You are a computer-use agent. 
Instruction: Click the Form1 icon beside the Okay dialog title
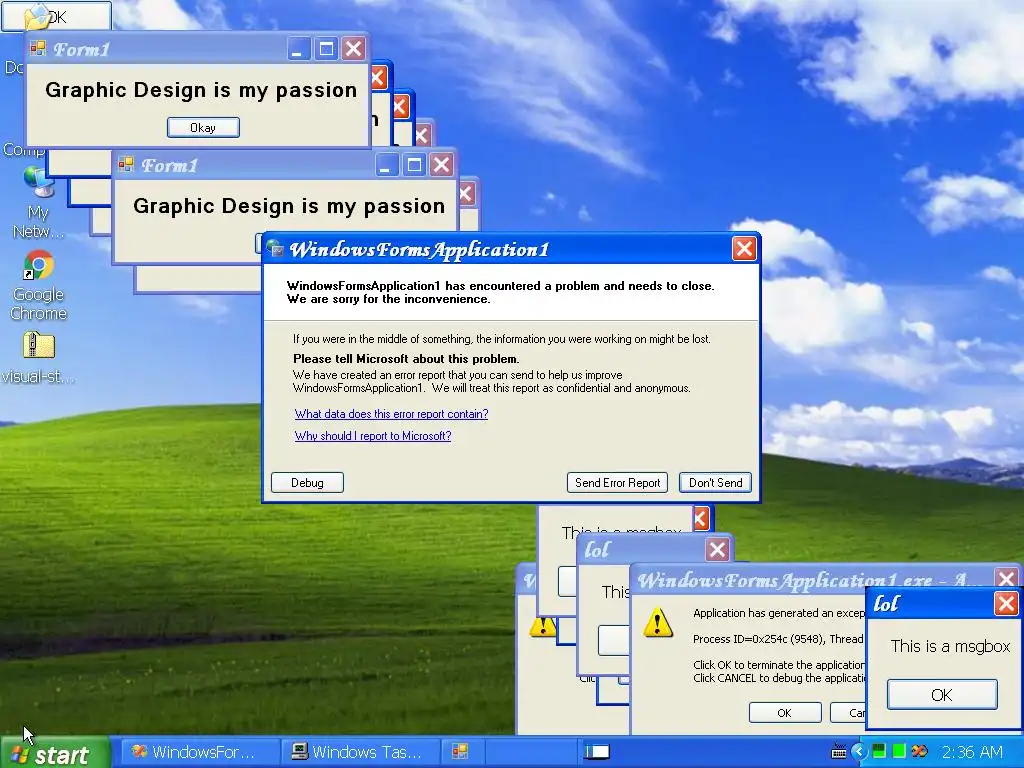(x=38, y=49)
